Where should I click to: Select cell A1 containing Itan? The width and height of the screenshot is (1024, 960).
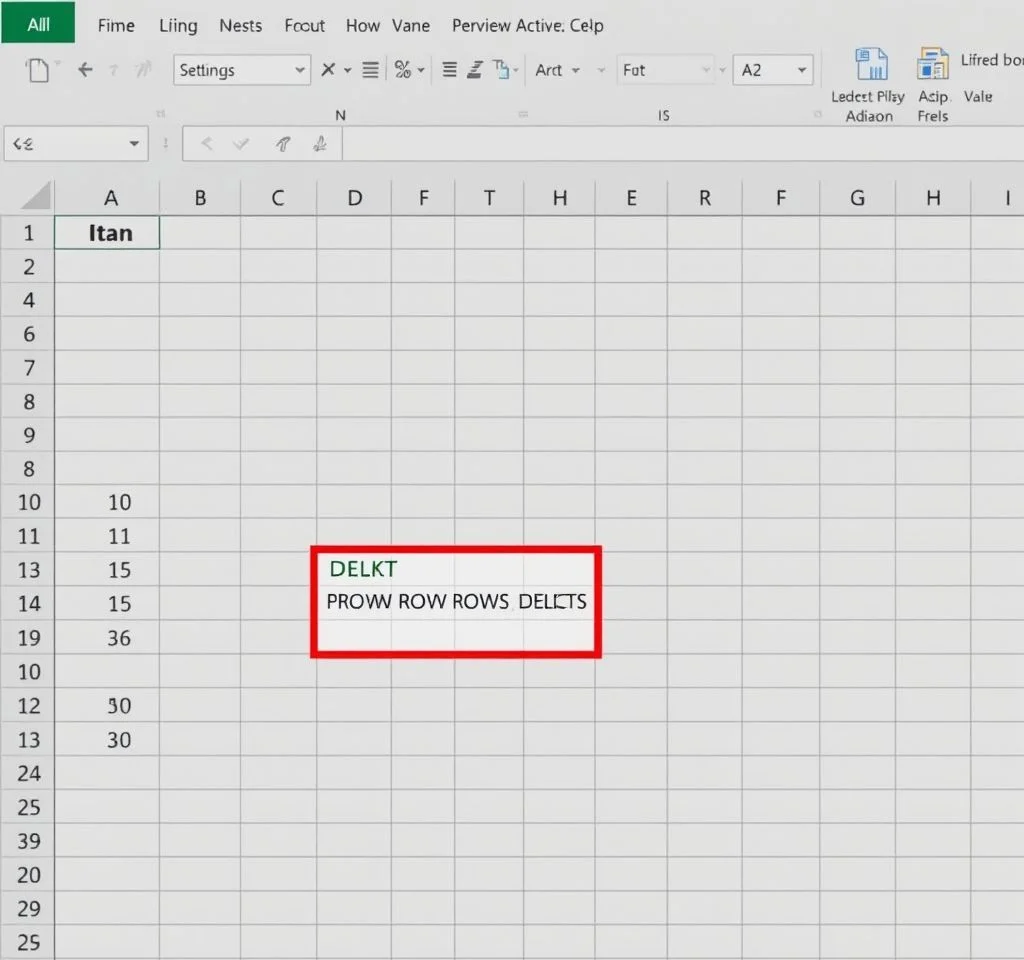109,233
